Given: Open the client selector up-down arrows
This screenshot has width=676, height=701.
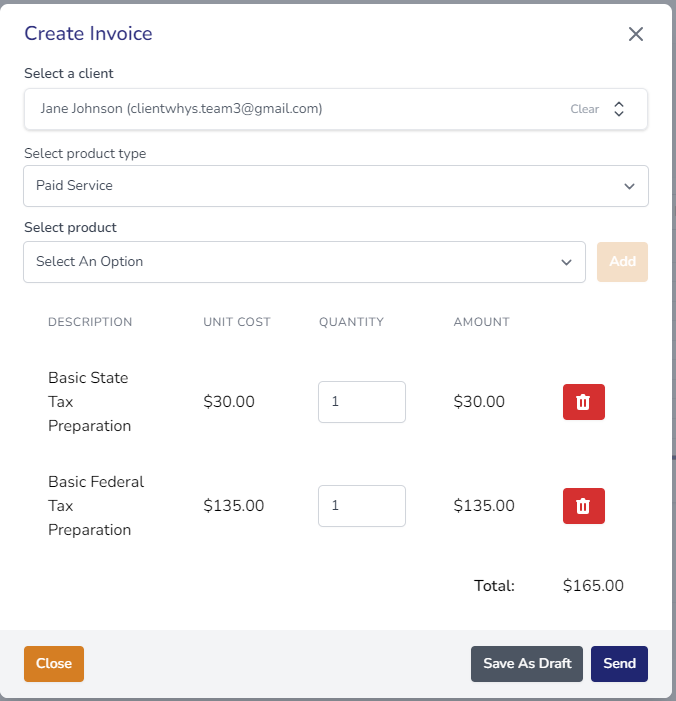Looking at the screenshot, I should coord(619,109).
